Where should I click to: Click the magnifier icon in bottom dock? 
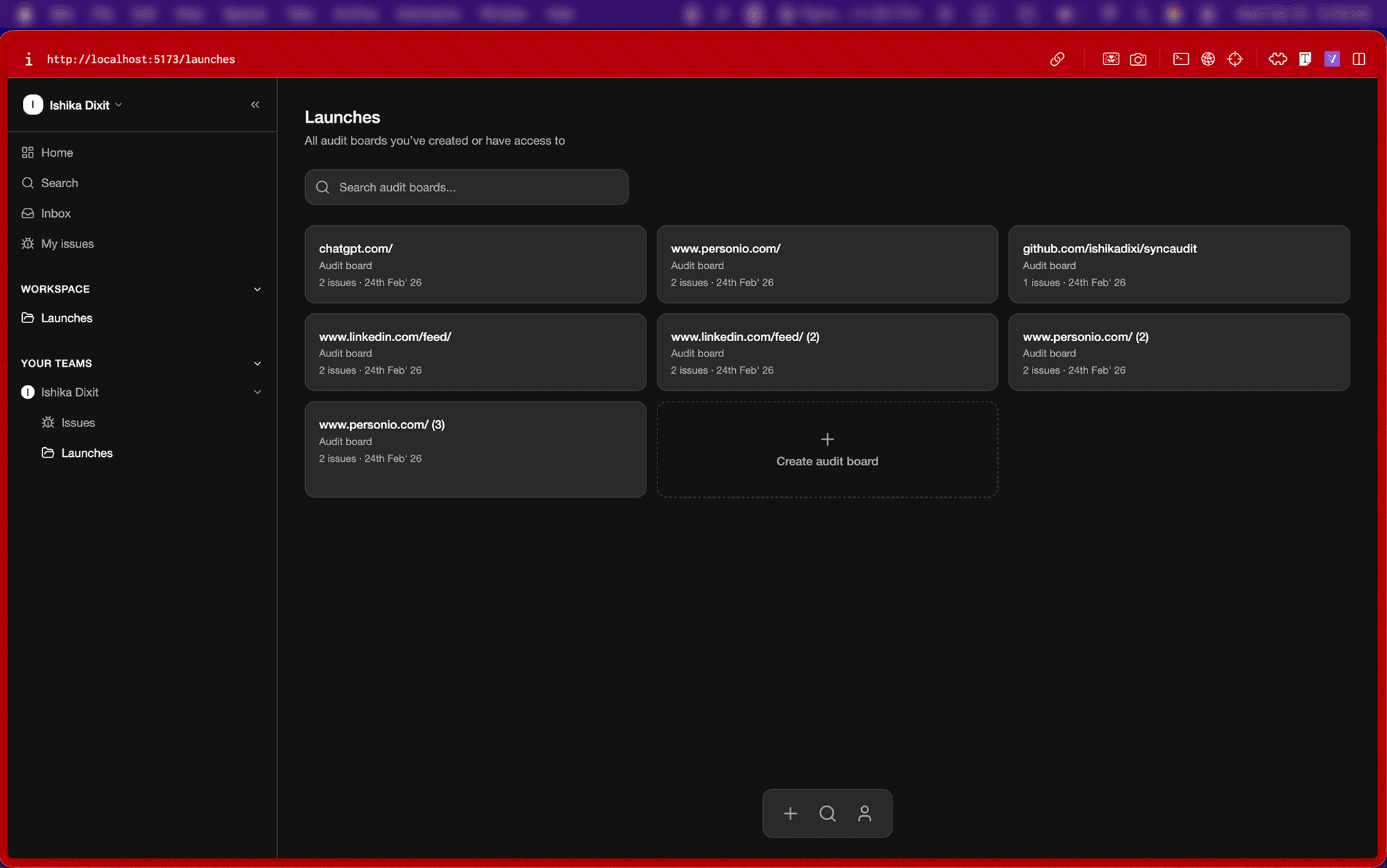point(827,813)
